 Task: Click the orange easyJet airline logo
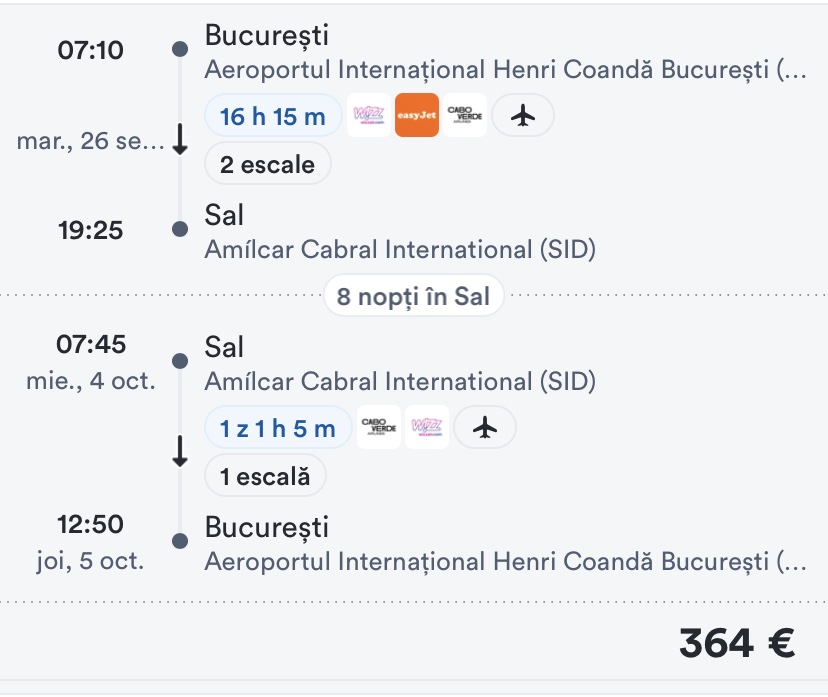(x=417, y=116)
